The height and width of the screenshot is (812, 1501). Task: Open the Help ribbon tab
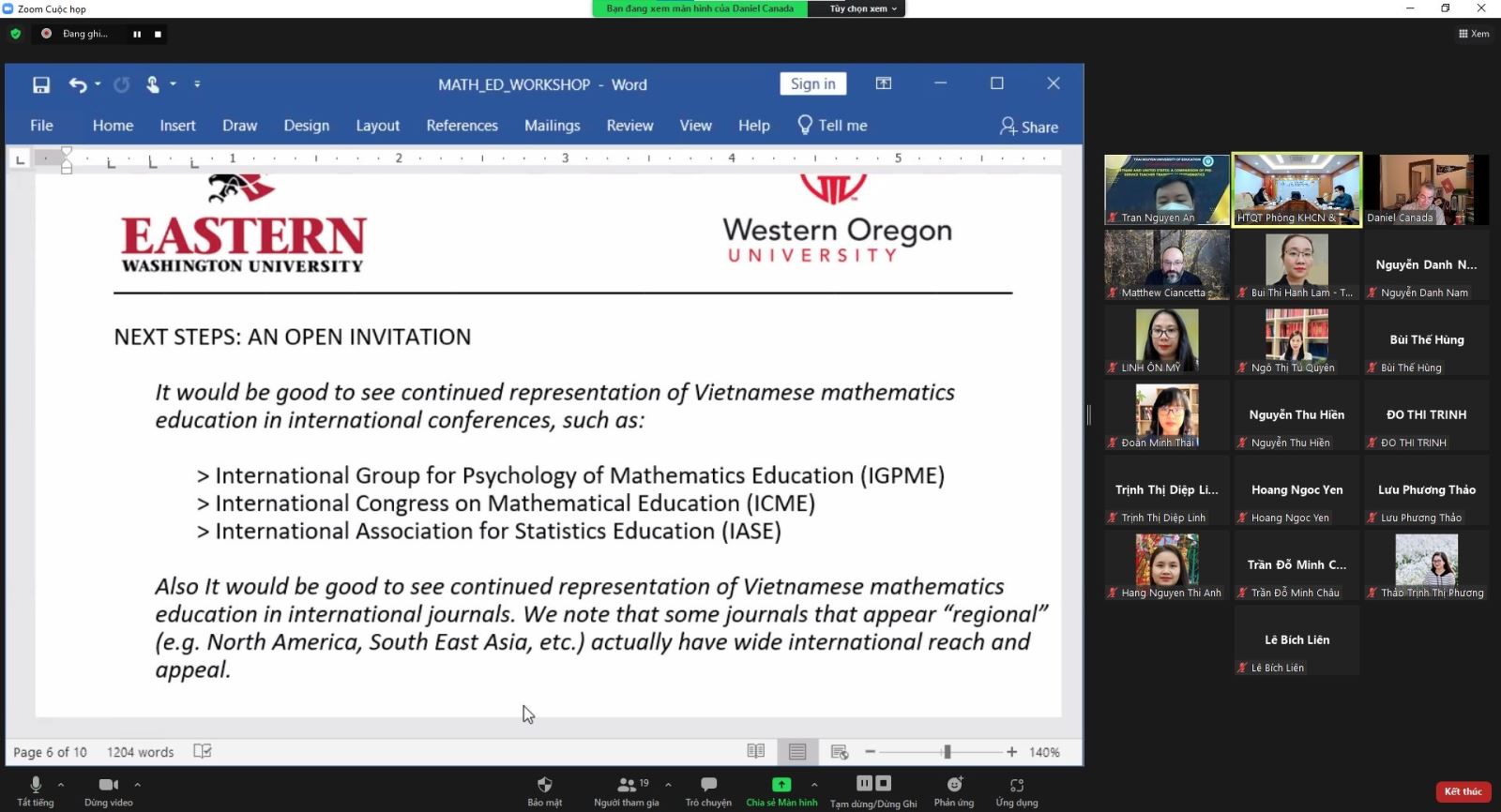pyautogui.click(x=753, y=126)
